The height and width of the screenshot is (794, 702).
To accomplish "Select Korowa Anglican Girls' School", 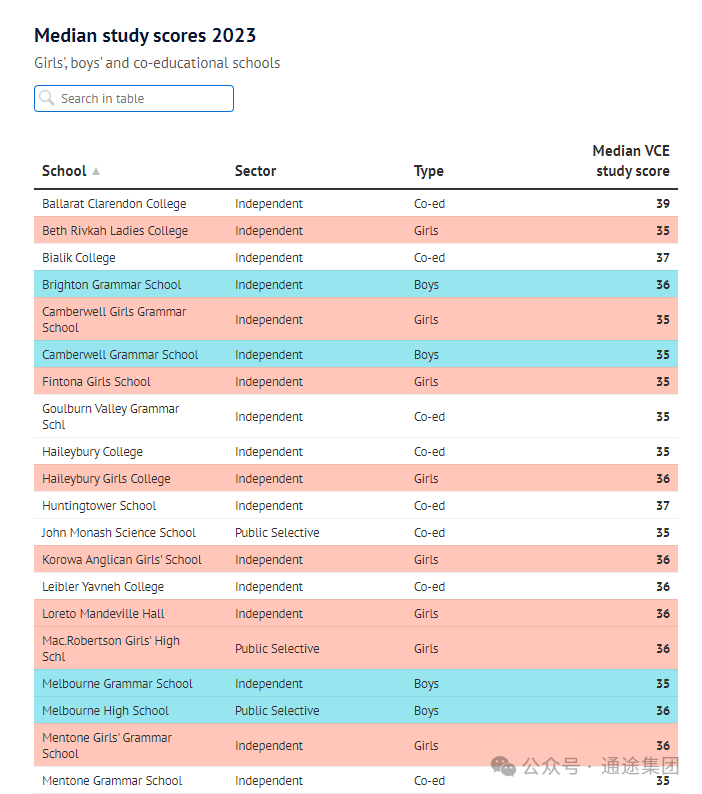I will click(x=122, y=560).
